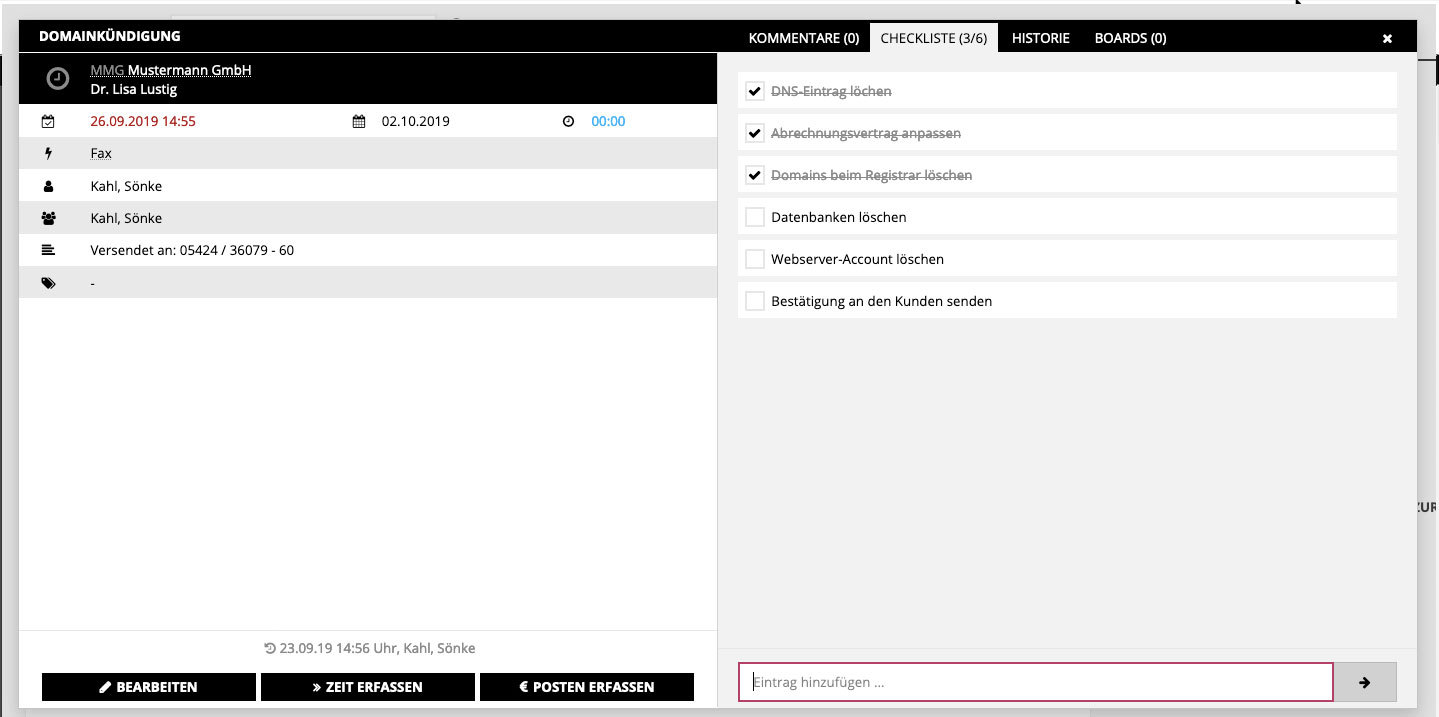Click the list icon beside Versendet an
1439x717 pixels.
point(48,249)
